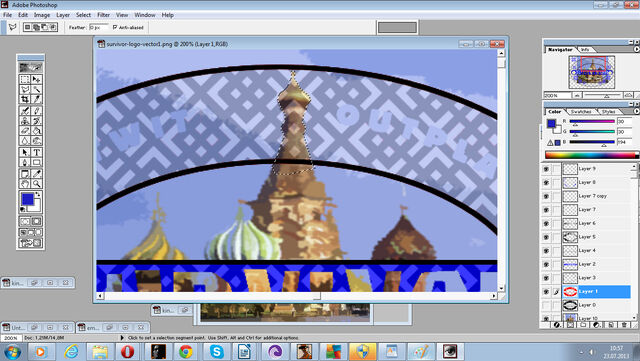Screen dimensions: 640x361
Task: Hide Layer 8 with its eye icon
Action: (546, 183)
